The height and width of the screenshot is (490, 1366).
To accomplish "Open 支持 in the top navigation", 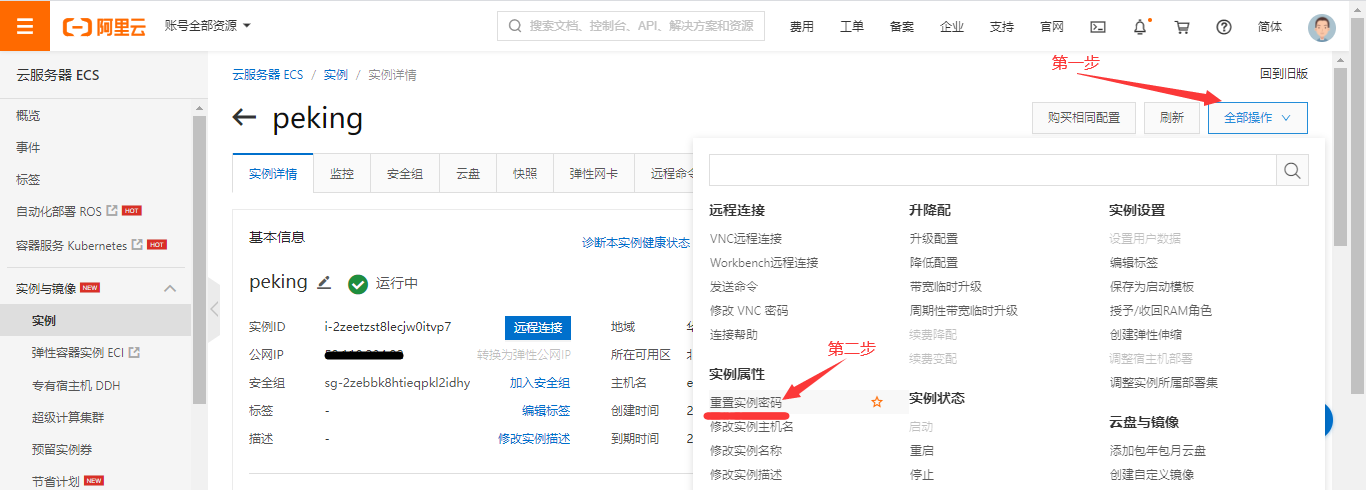I will tap(1002, 27).
